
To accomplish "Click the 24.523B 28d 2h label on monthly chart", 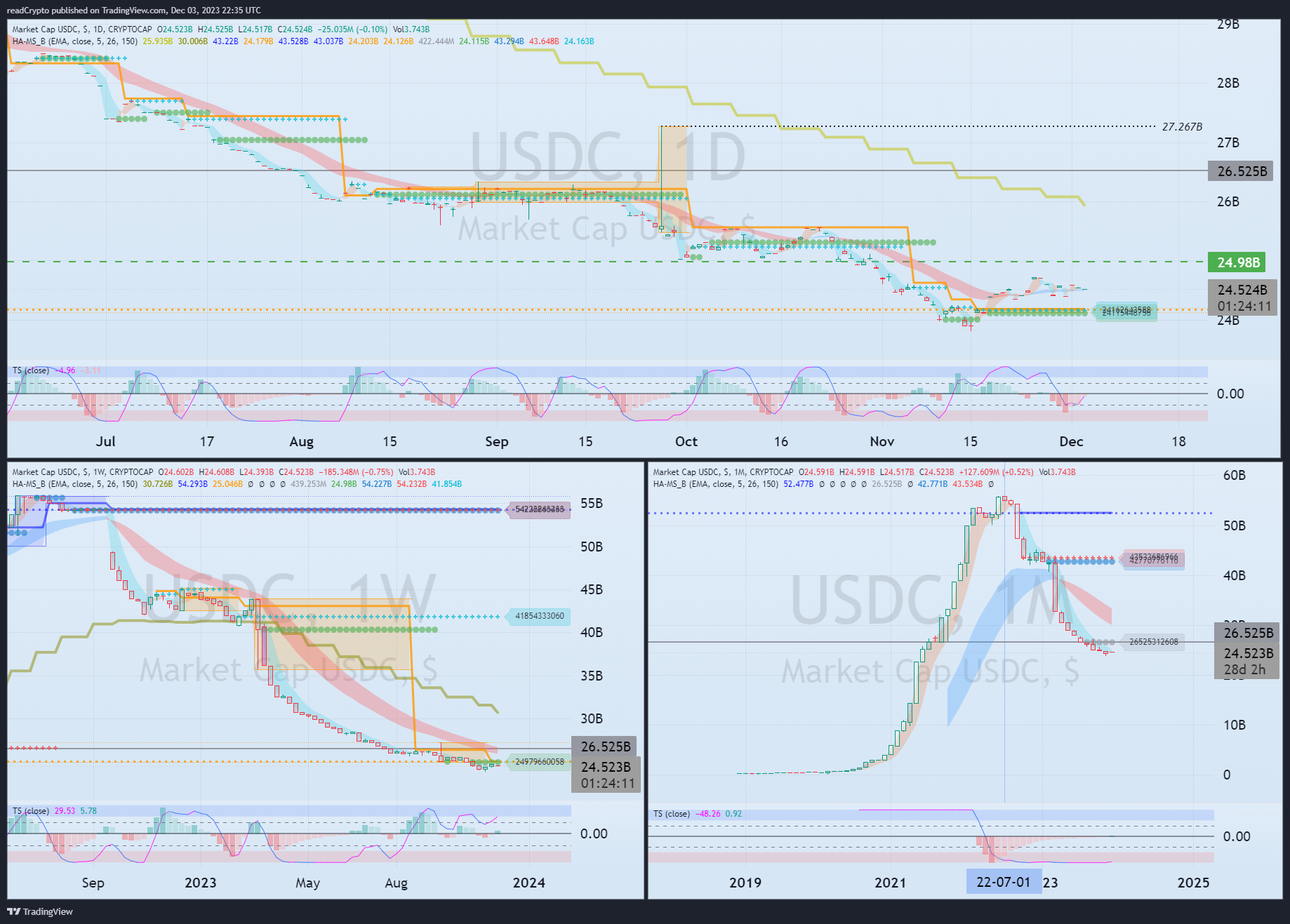I will 1247,662.
